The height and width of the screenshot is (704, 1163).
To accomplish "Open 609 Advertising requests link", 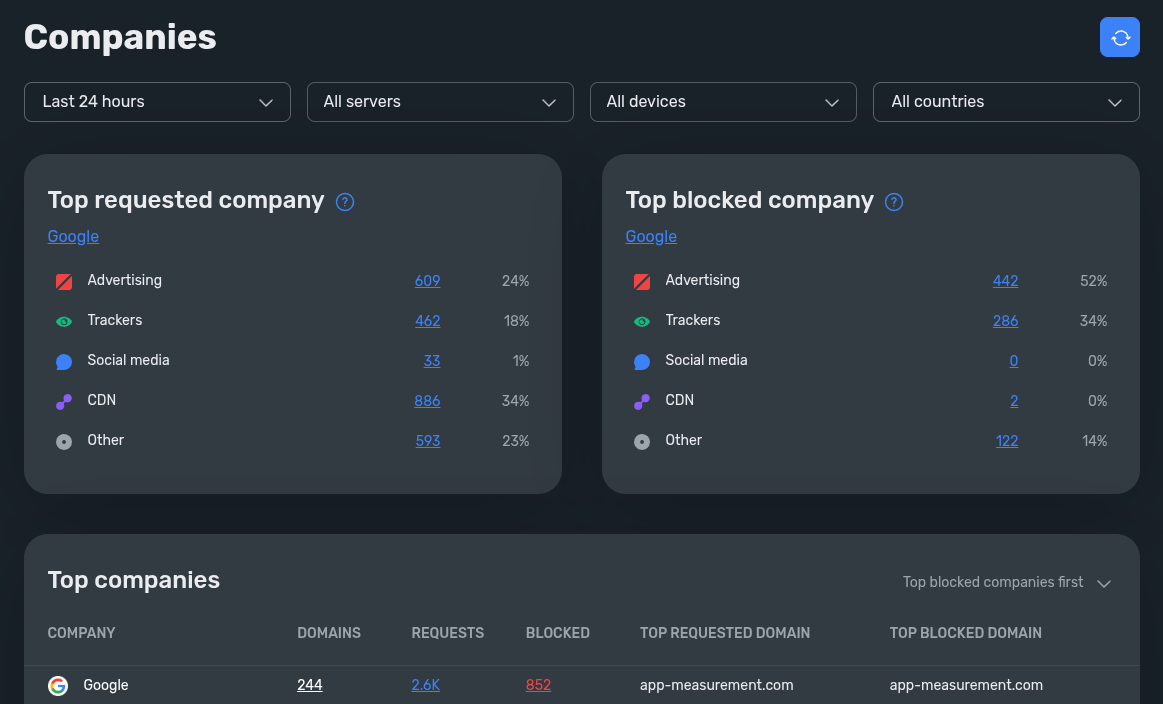I will coord(427,280).
